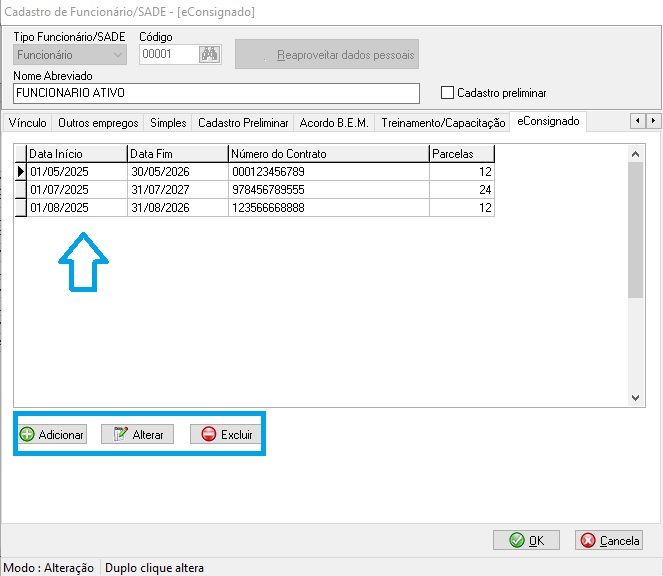Click the Alterar edit pencil icon

(x=121, y=435)
